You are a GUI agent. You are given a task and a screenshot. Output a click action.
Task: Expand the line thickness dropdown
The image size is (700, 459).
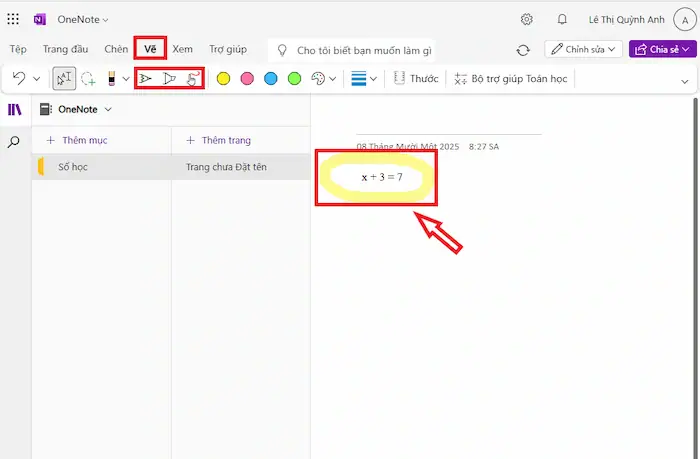pos(365,78)
